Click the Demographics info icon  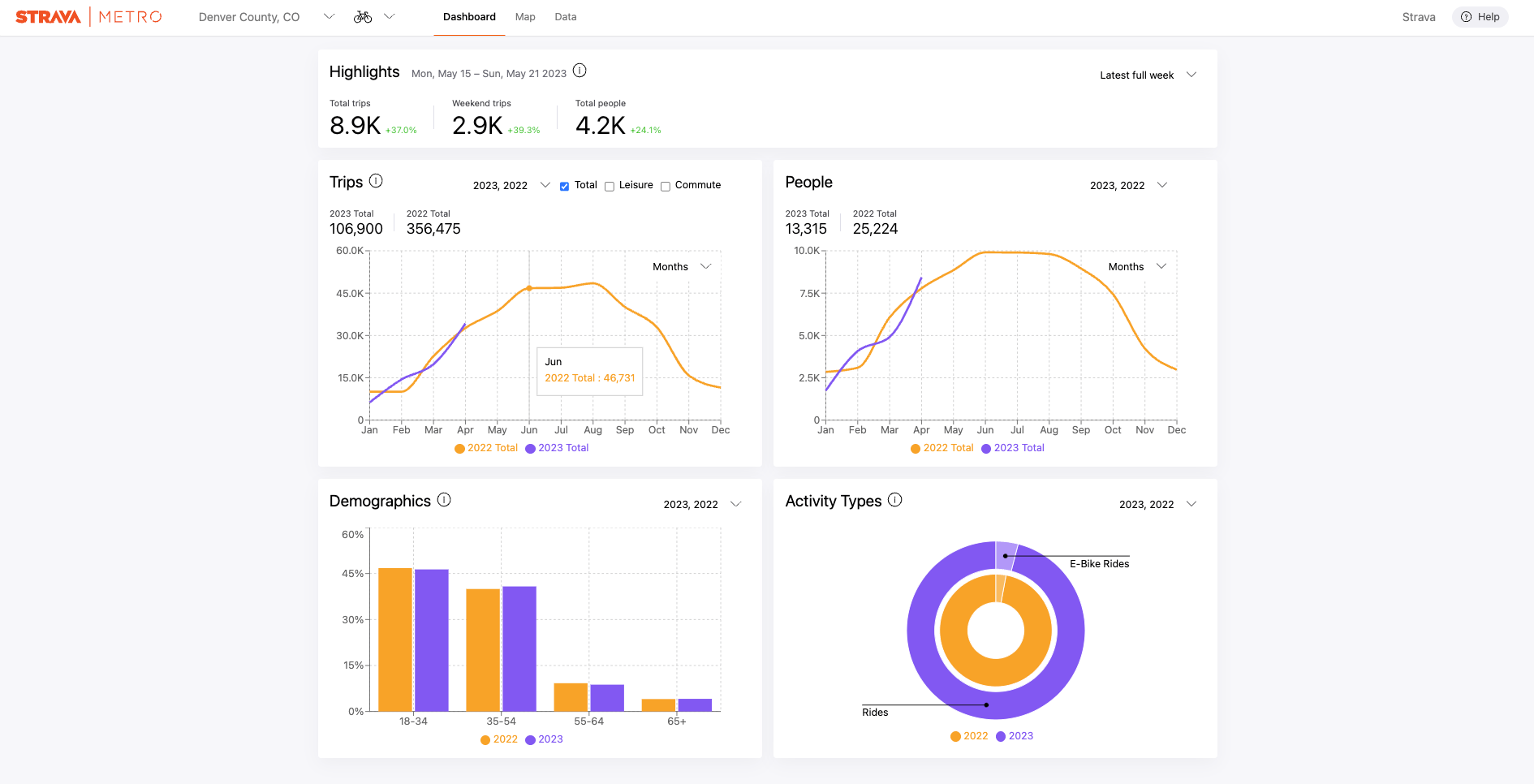(x=443, y=501)
